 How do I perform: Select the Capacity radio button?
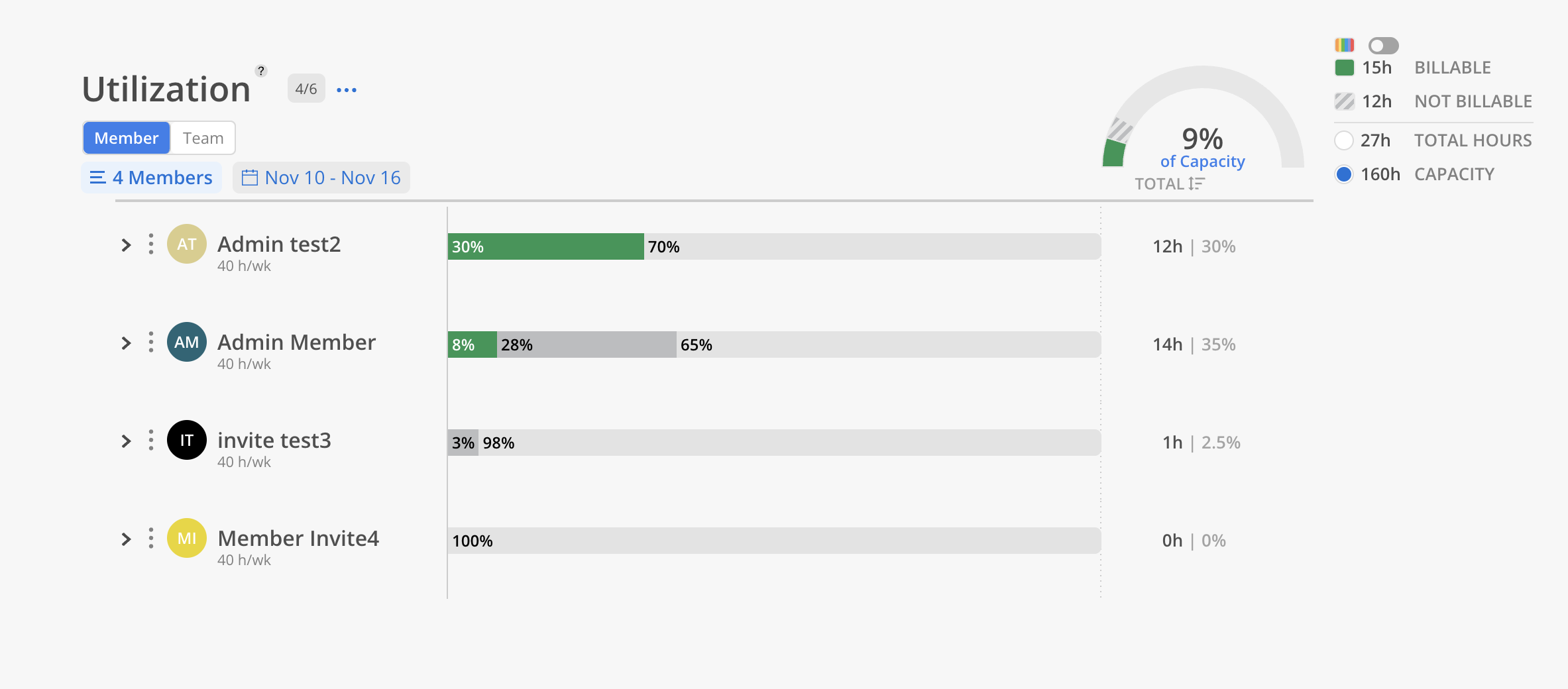(x=1343, y=174)
